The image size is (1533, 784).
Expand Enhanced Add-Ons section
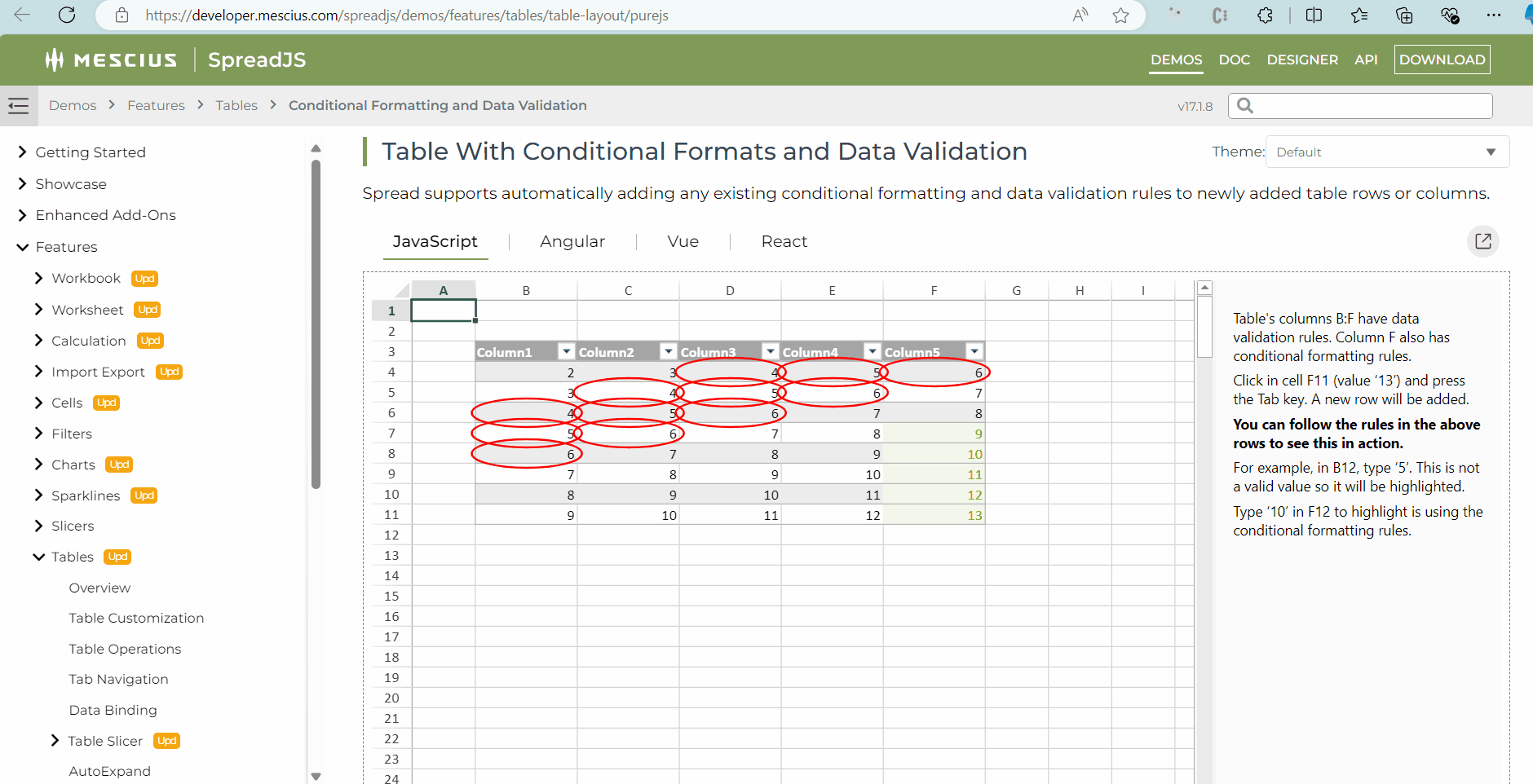pos(22,215)
